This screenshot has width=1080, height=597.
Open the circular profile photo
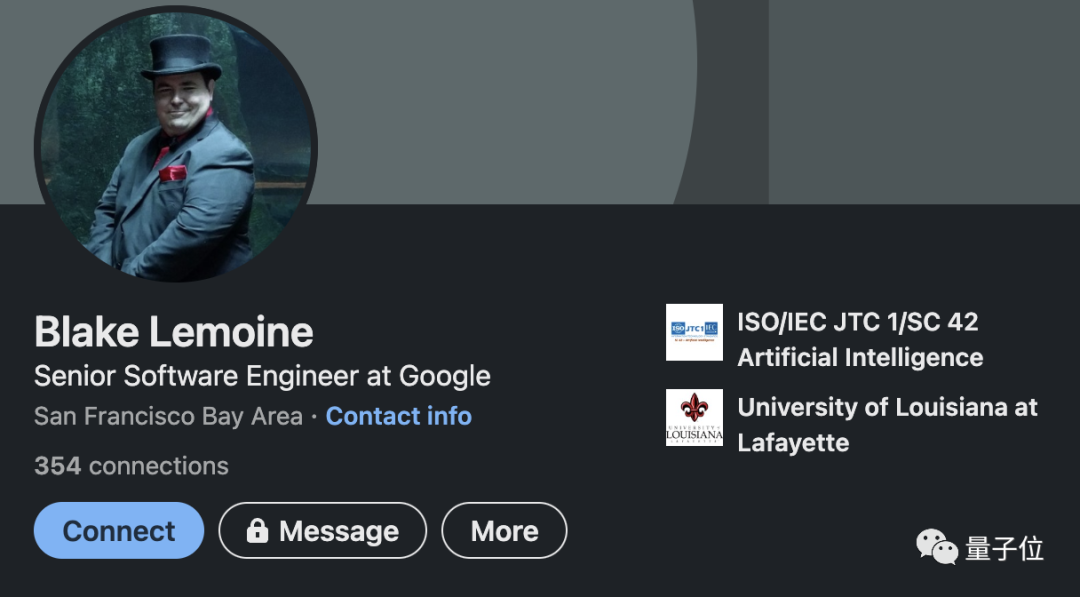176,144
